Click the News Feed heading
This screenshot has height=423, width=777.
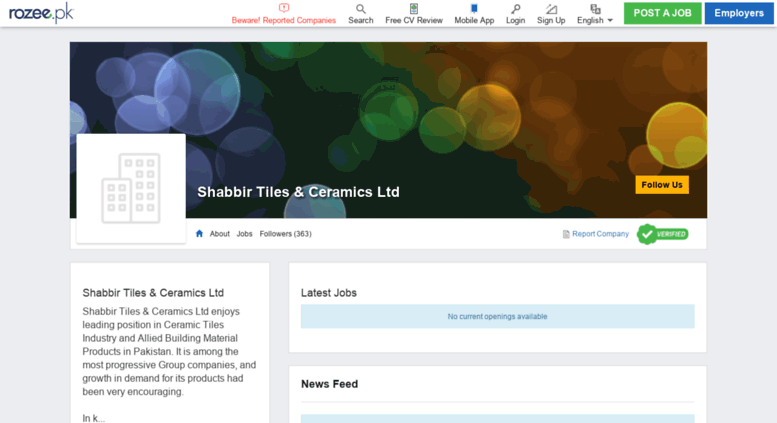pos(330,384)
